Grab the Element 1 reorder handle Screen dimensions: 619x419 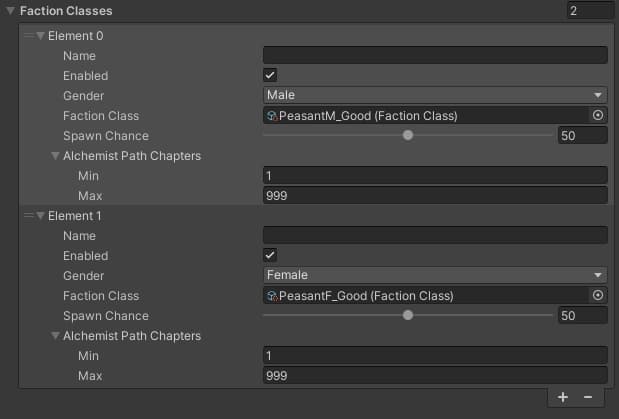(29, 216)
